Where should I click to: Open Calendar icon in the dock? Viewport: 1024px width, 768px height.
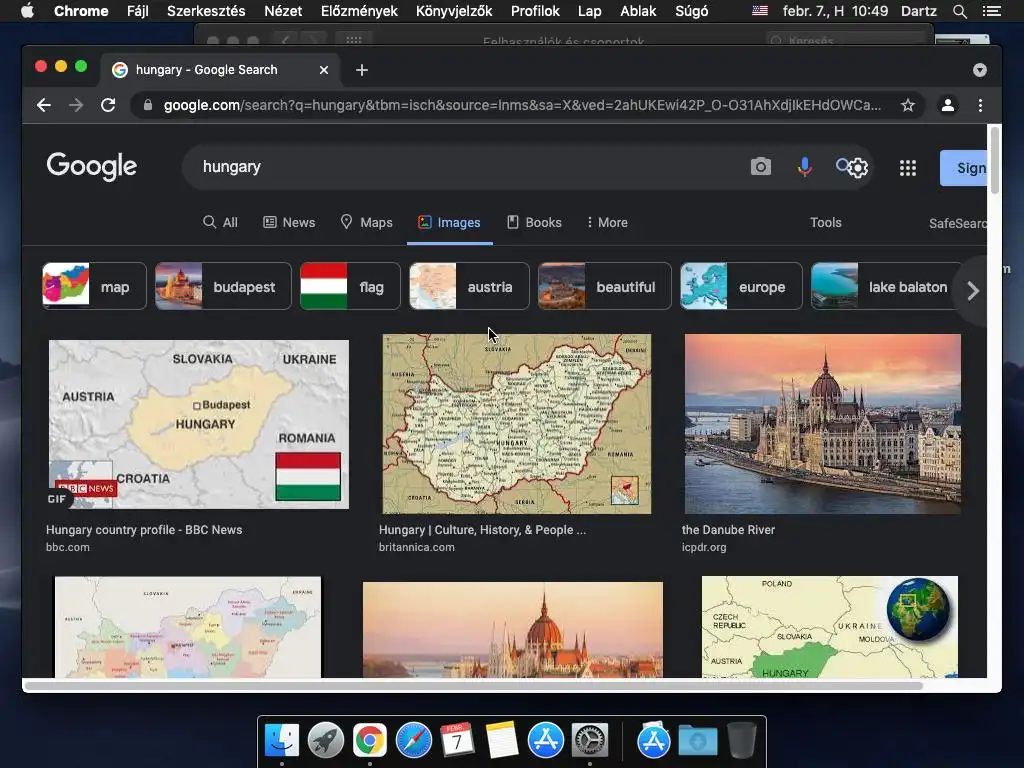pyautogui.click(x=457, y=741)
